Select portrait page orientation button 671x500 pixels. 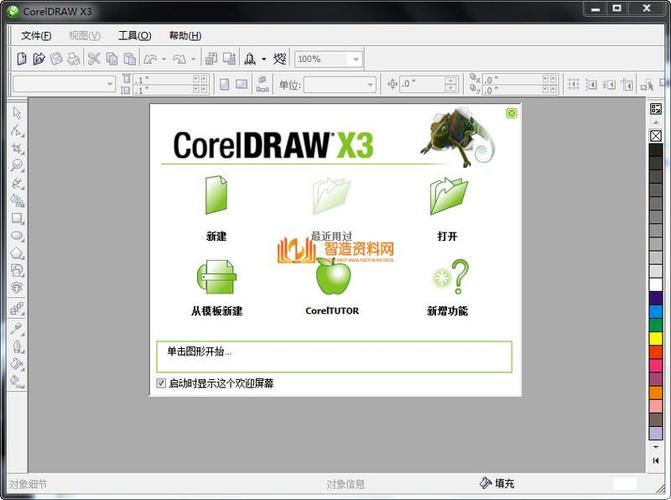(x=224, y=84)
